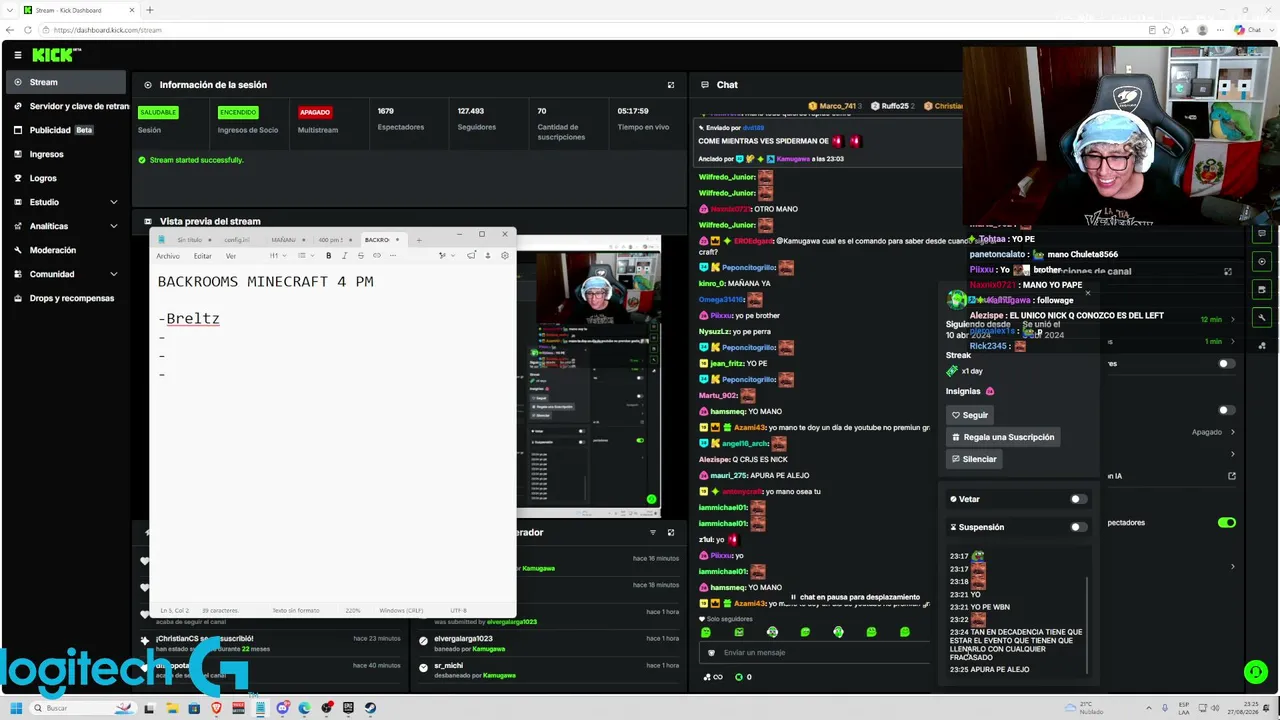Disable the green espectadores toggle
Viewport: 1280px width, 720px height.
coord(1227,522)
